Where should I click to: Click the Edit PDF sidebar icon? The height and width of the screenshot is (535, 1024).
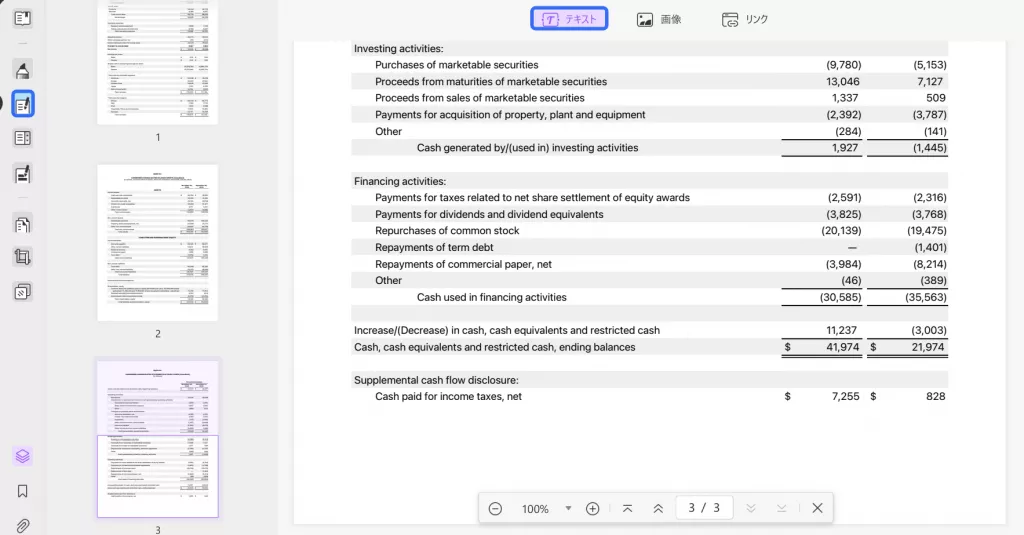click(22, 105)
